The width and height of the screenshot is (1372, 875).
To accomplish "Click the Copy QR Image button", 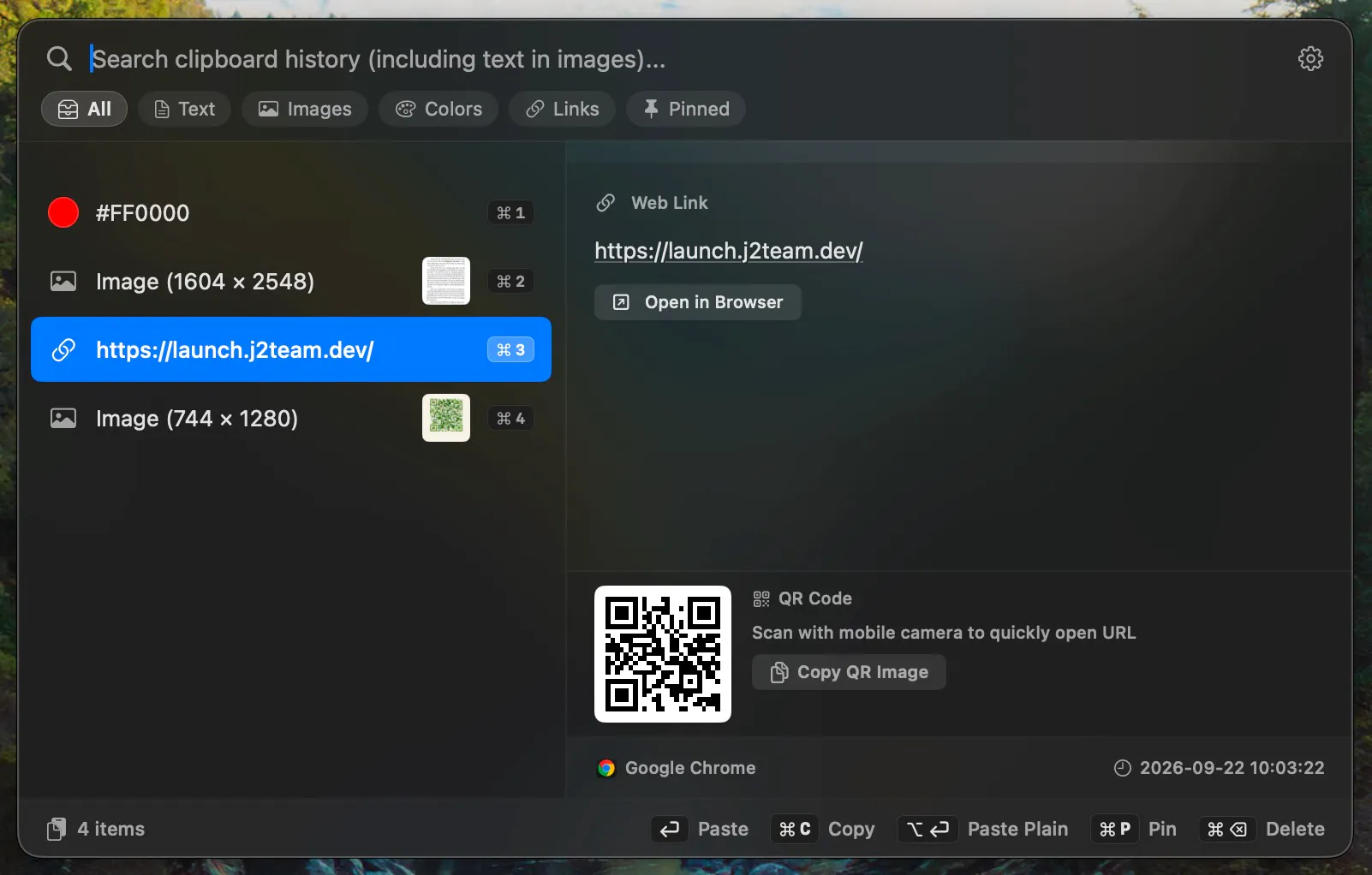I will (x=849, y=672).
